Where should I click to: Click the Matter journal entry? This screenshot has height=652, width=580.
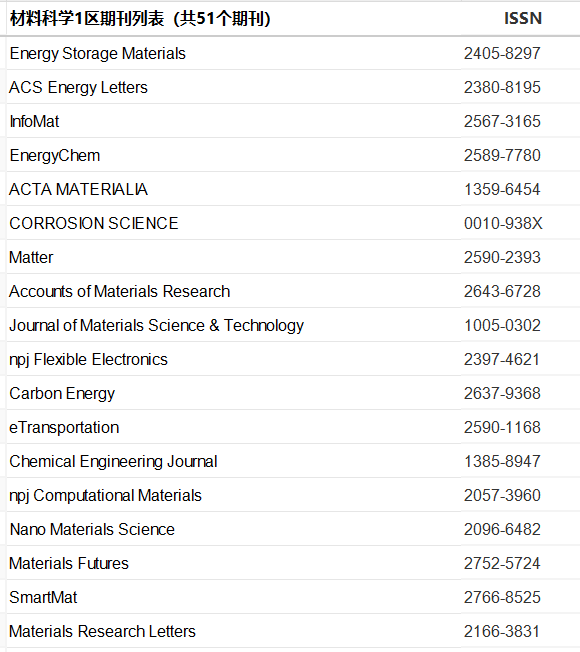pos(31,257)
